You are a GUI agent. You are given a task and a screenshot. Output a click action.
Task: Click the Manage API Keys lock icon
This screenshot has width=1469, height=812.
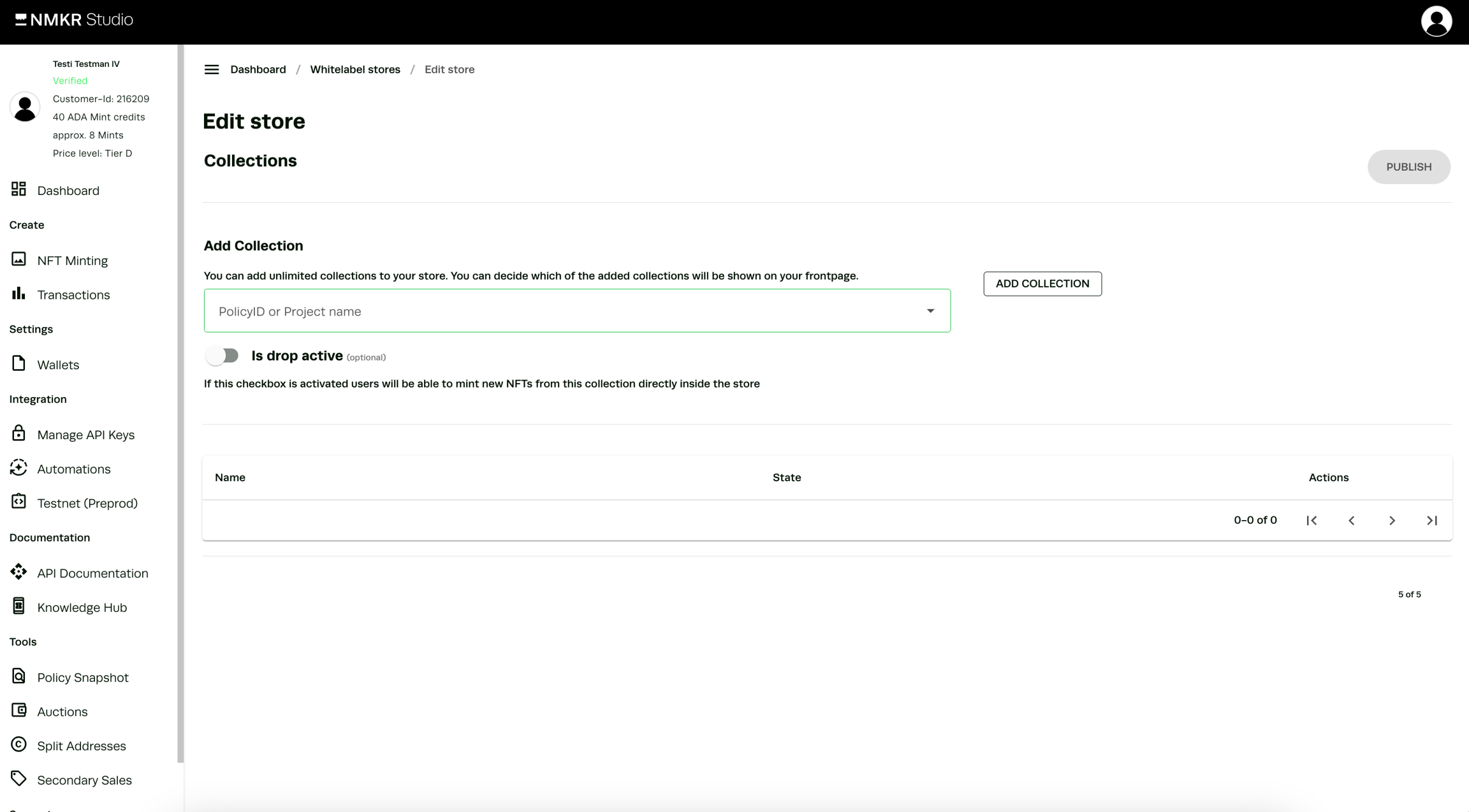18,433
